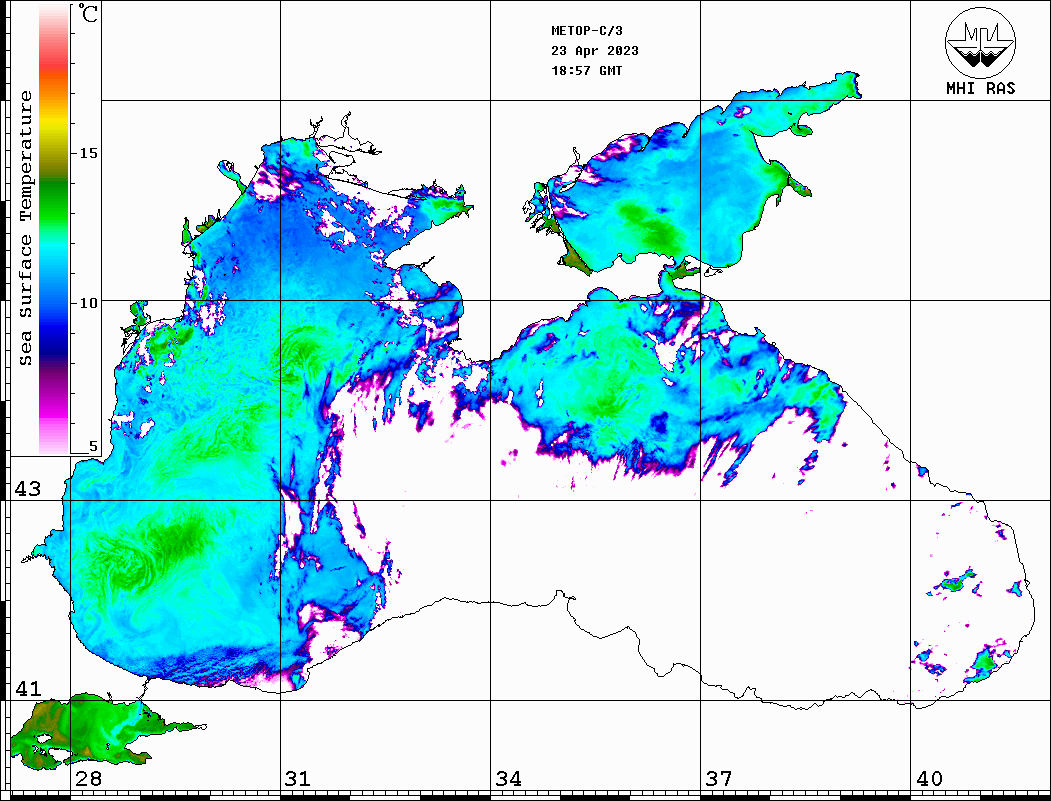Click the MHI RAS text label

click(x=980, y=88)
